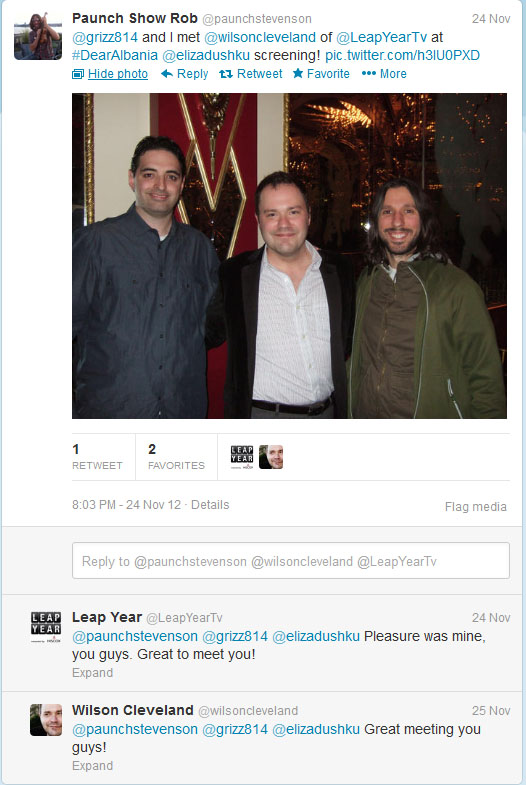The height and width of the screenshot is (785, 526).
Task: Click the attached photo of three men
Action: click(289, 256)
